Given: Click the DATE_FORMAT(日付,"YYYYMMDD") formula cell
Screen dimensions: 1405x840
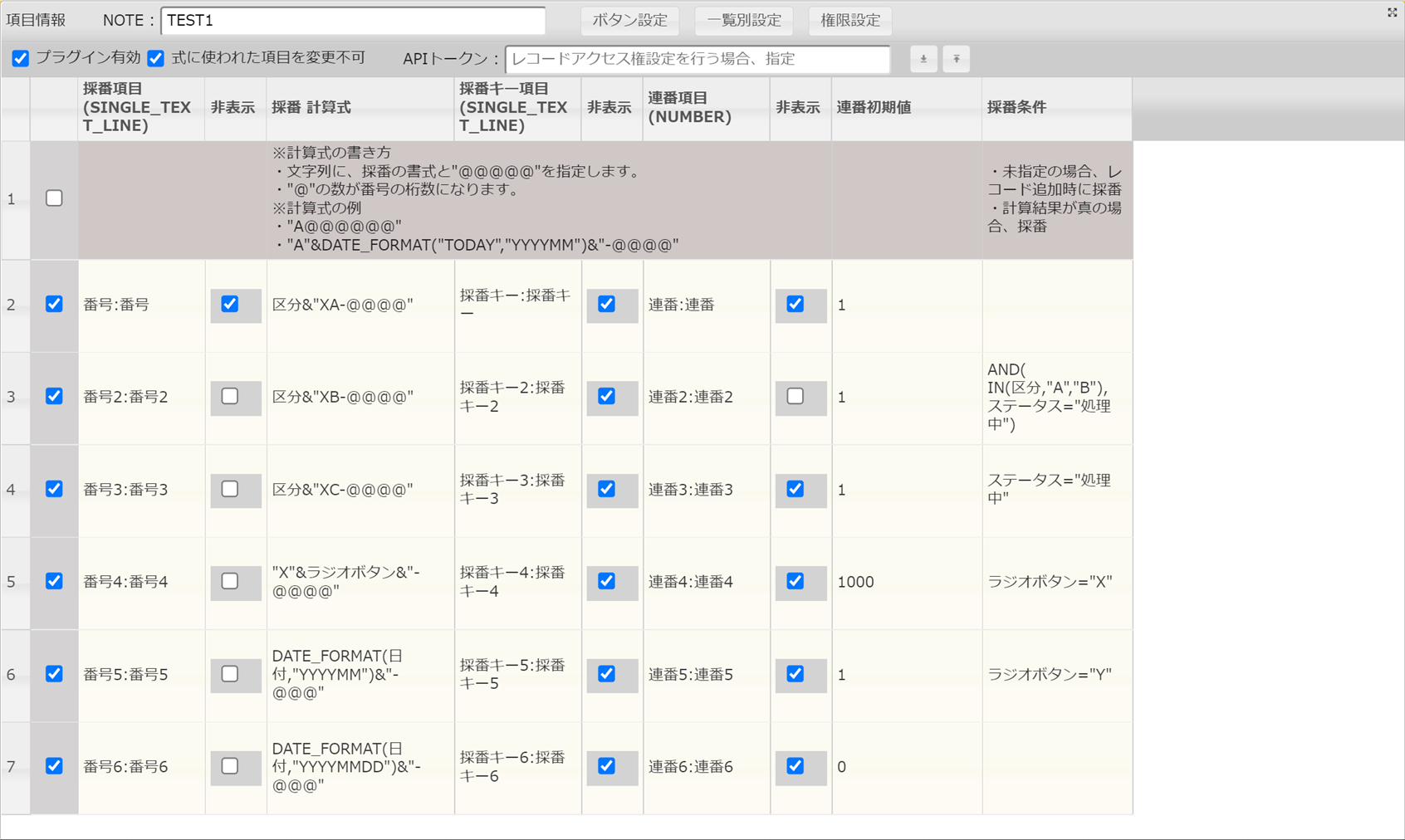Looking at the screenshot, I should 360,768.
